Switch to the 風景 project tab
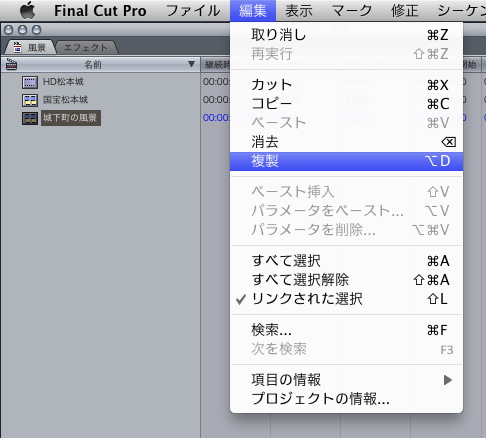Viewport: 486px width, 438px height. tap(30, 48)
